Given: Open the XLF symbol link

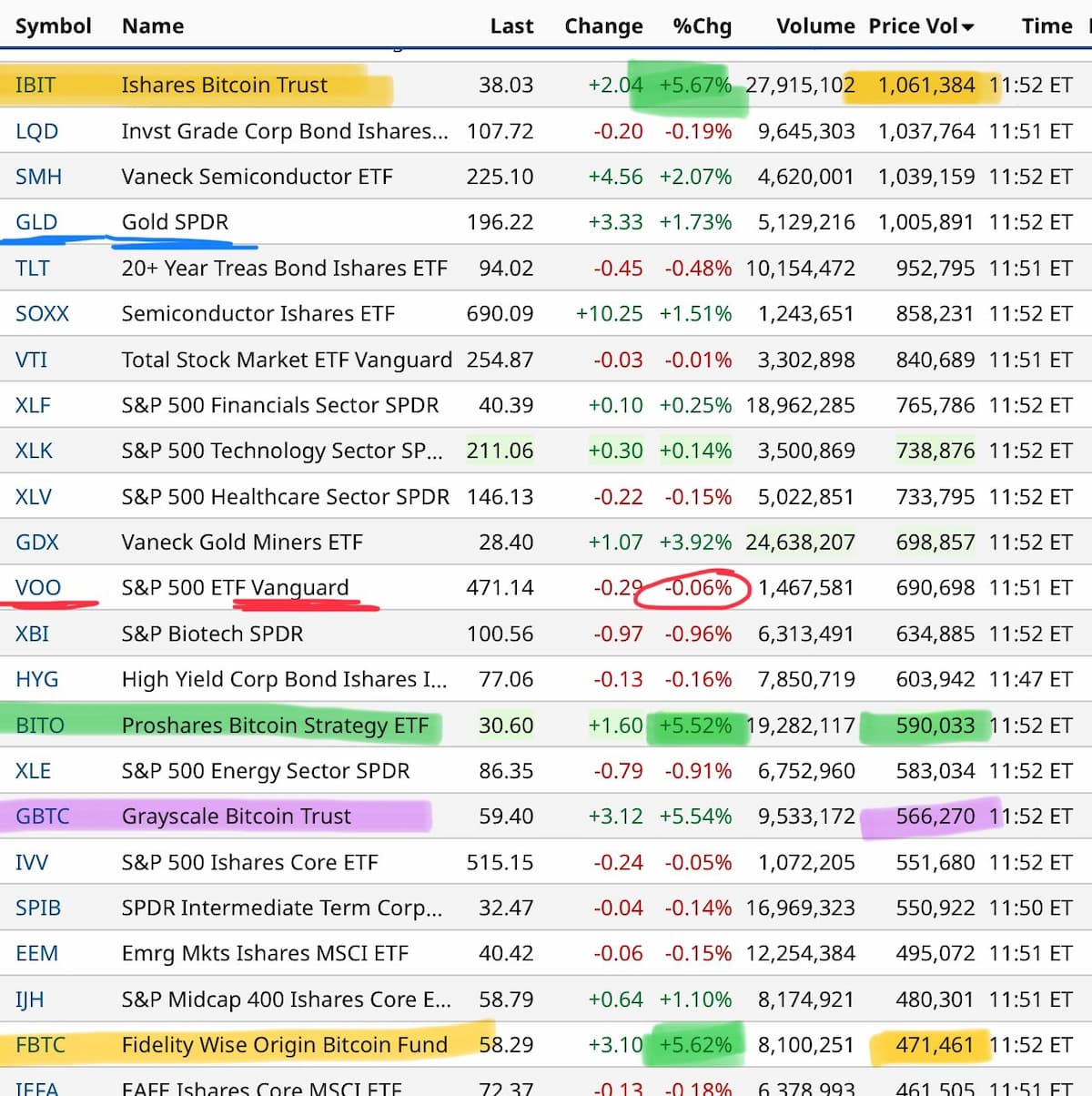Looking at the screenshot, I should pos(33,405).
